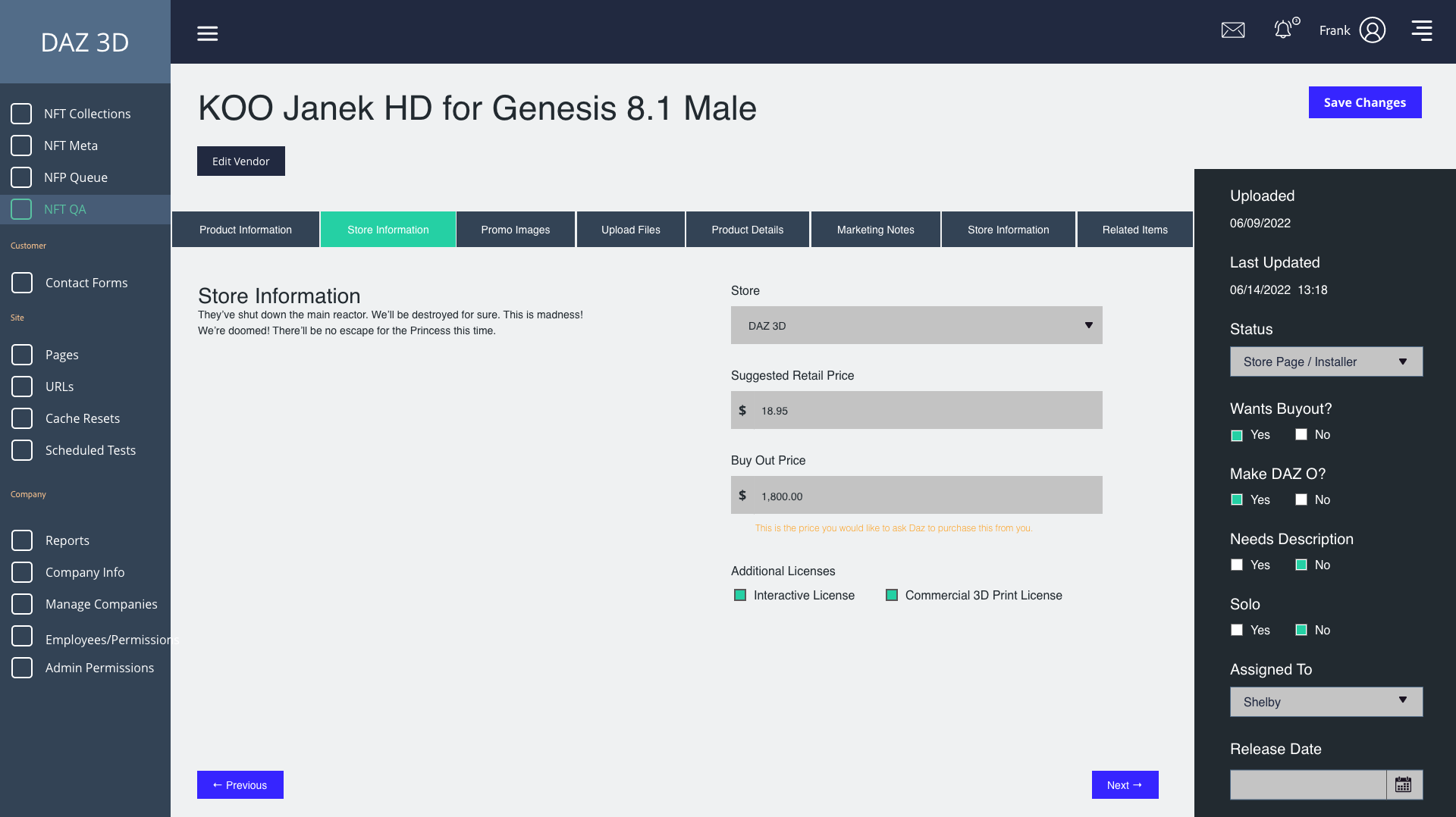
Task: Open the right-side list menu icon
Action: pos(1422,30)
